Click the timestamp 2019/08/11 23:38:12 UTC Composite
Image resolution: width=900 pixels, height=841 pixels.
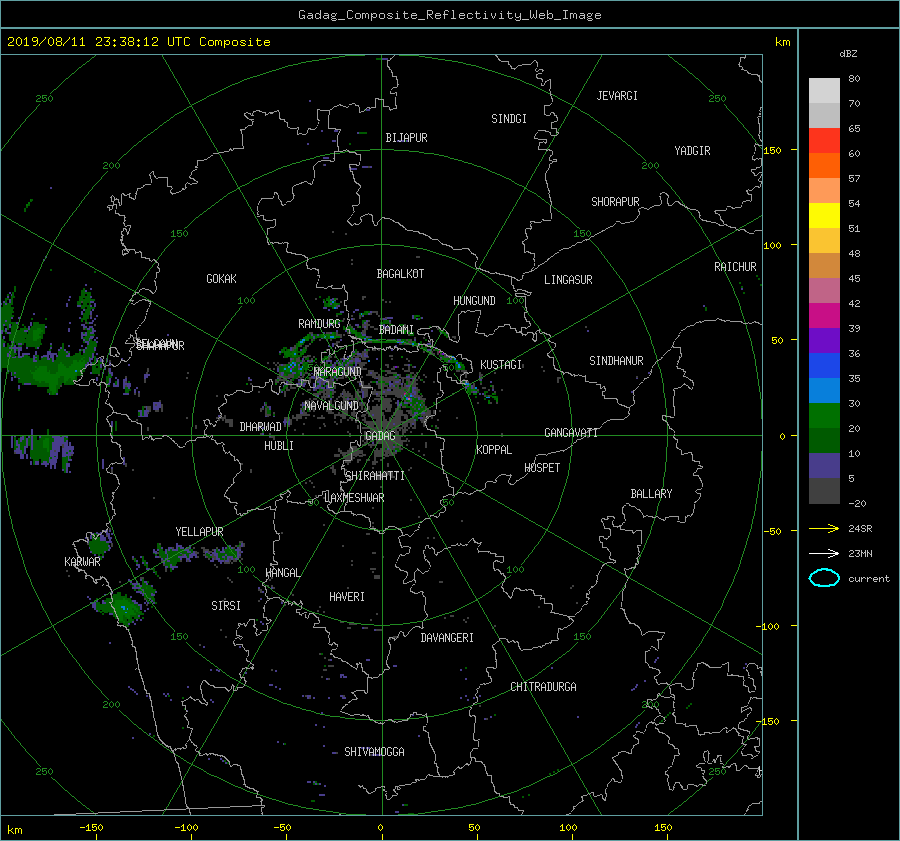tap(138, 42)
